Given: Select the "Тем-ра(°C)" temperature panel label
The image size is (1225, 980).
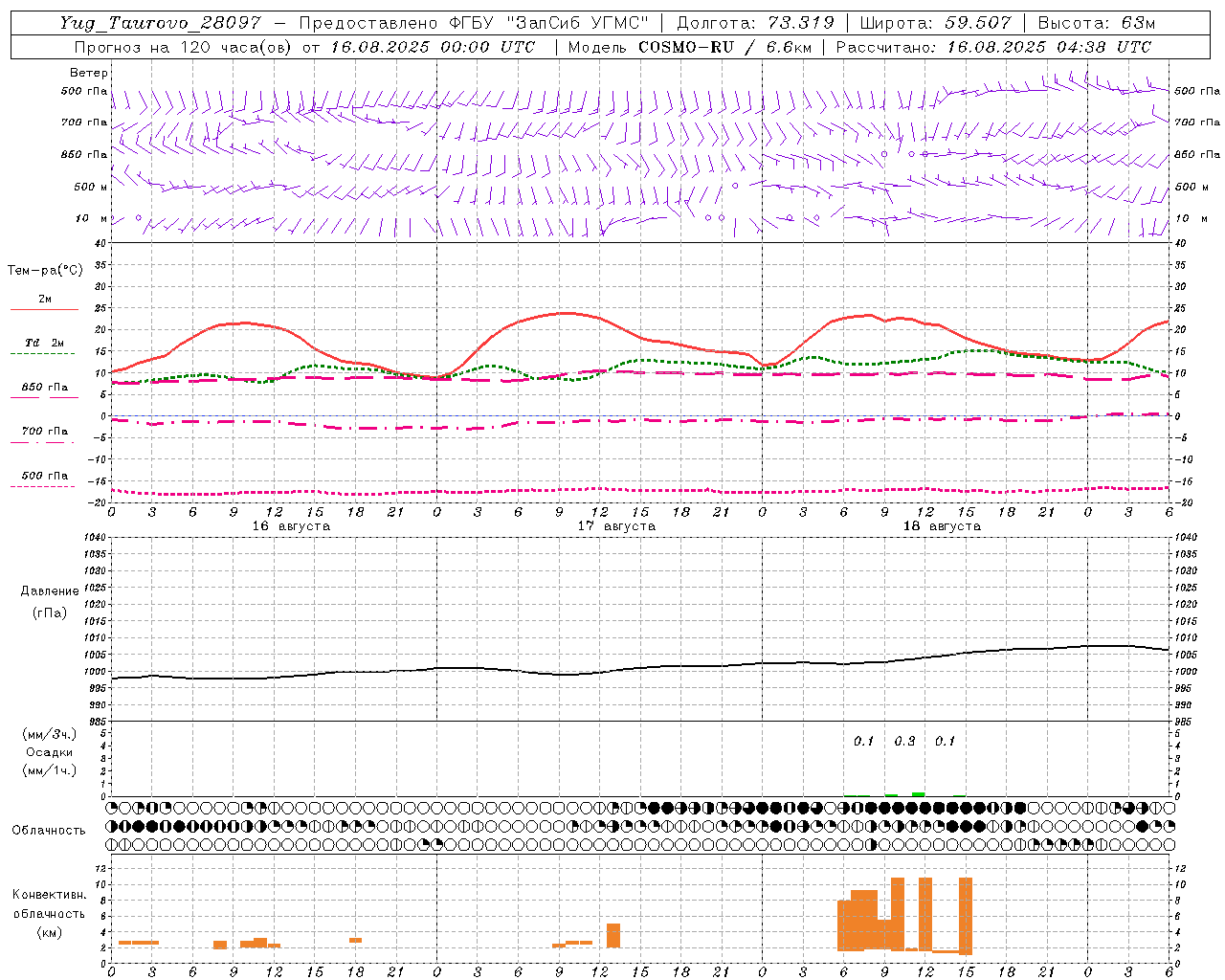Looking at the screenshot, I should click(x=45, y=271).
